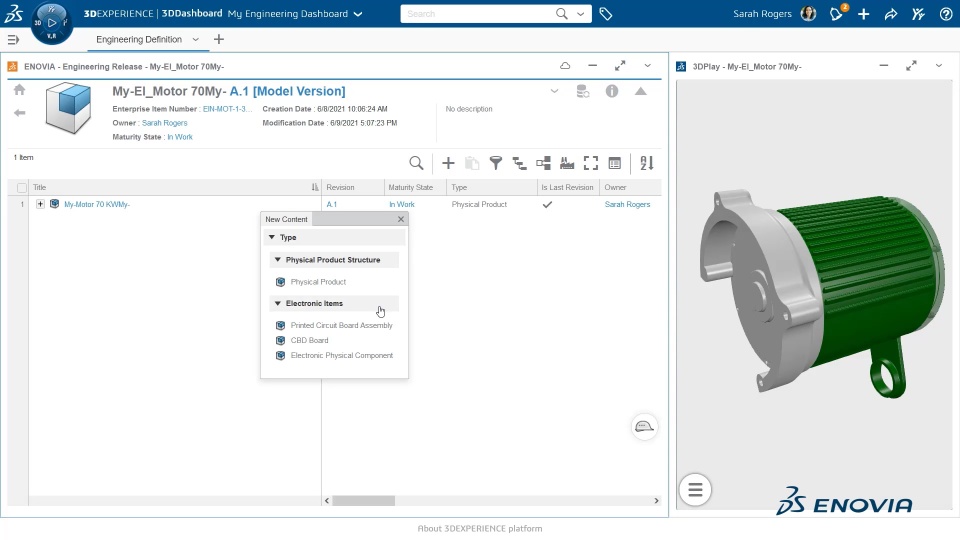Image resolution: width=960 pixels, height=540 pixels.
Task: Select the Engineering Definition tab
Action: tap(139, 39)
